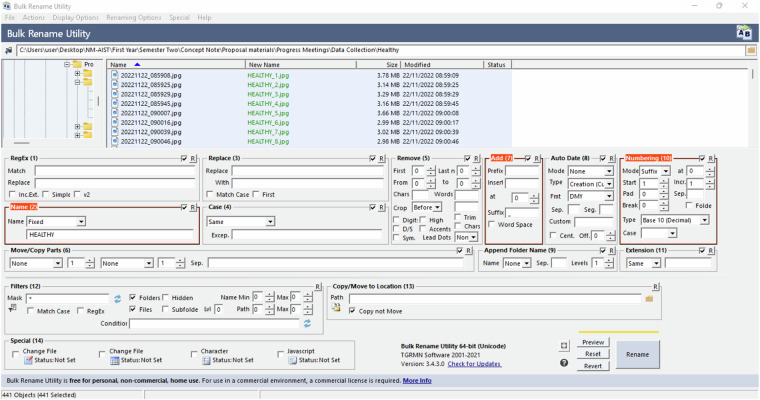760x400 pixels.
Task: Open the browse folder icon at path end
Action: (x=751, y=50)
